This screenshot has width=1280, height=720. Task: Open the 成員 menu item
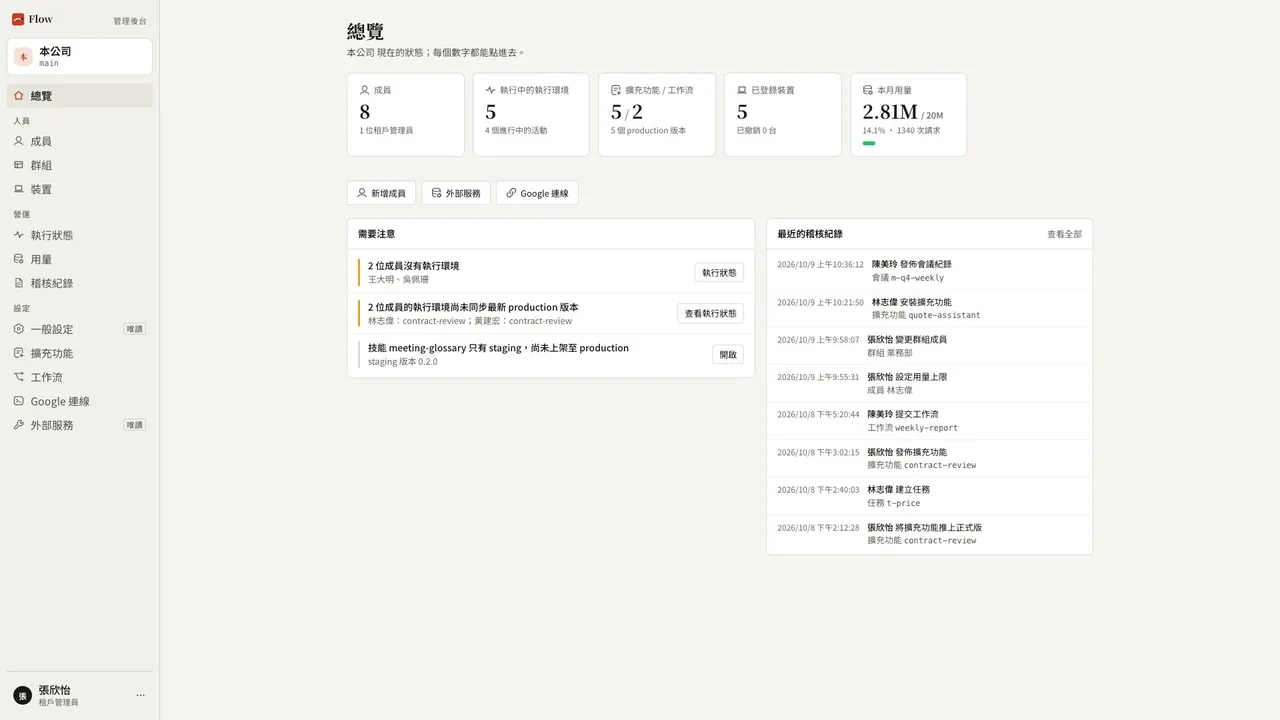click(x=80, y=141)
